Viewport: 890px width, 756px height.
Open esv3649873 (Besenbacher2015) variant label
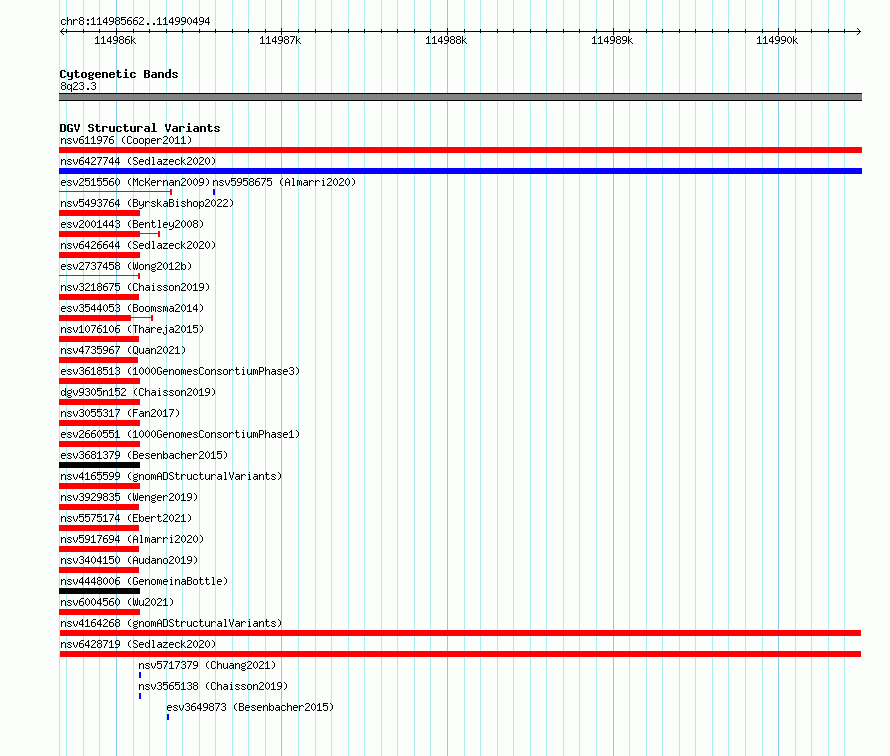250,707
